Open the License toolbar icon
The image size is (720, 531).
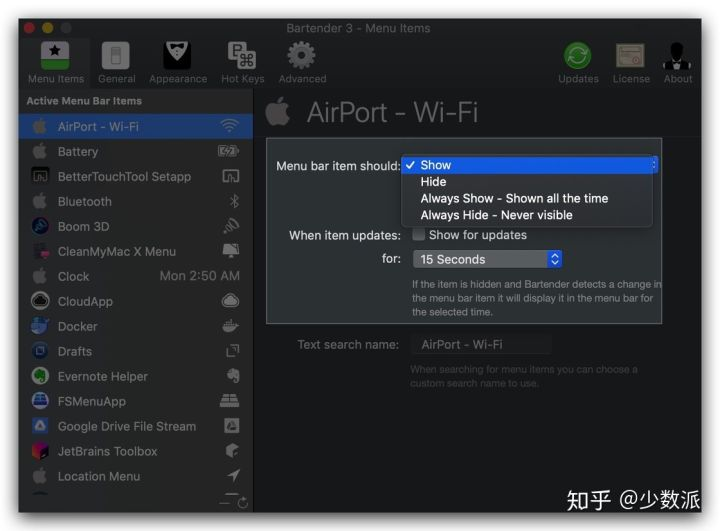[x=630, y=63]
